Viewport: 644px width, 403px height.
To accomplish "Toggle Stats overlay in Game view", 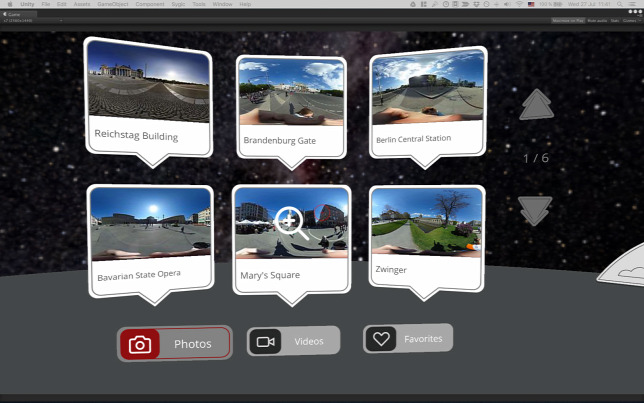I will coord(615,21).
